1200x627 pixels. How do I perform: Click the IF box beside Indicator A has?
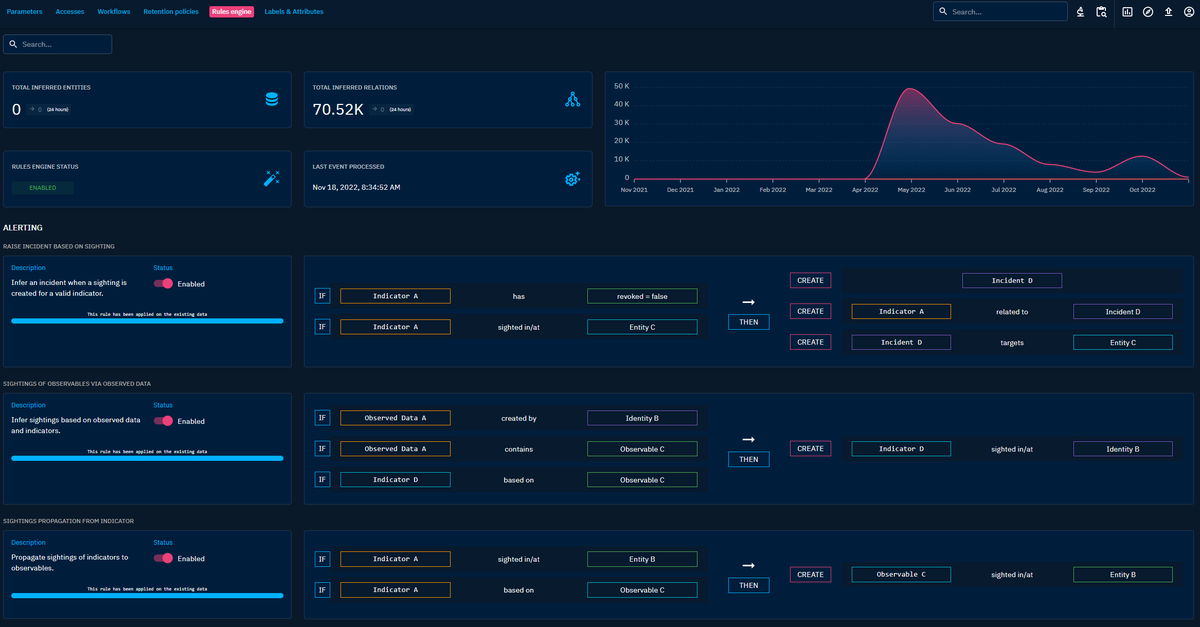[322, 296]
